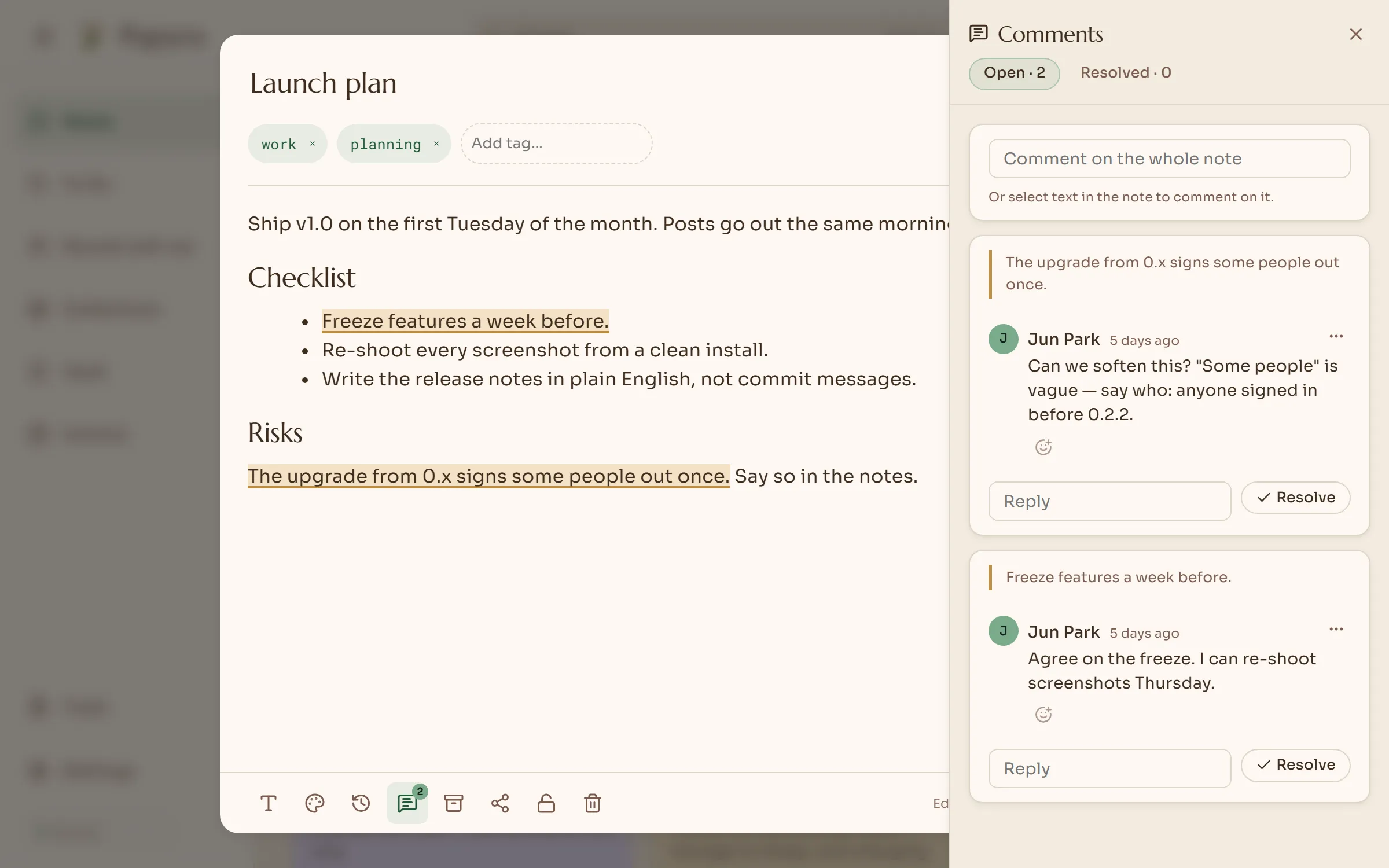The image size is (1389, 868).
Task: Click the Checklist heading
Action: 302,278
